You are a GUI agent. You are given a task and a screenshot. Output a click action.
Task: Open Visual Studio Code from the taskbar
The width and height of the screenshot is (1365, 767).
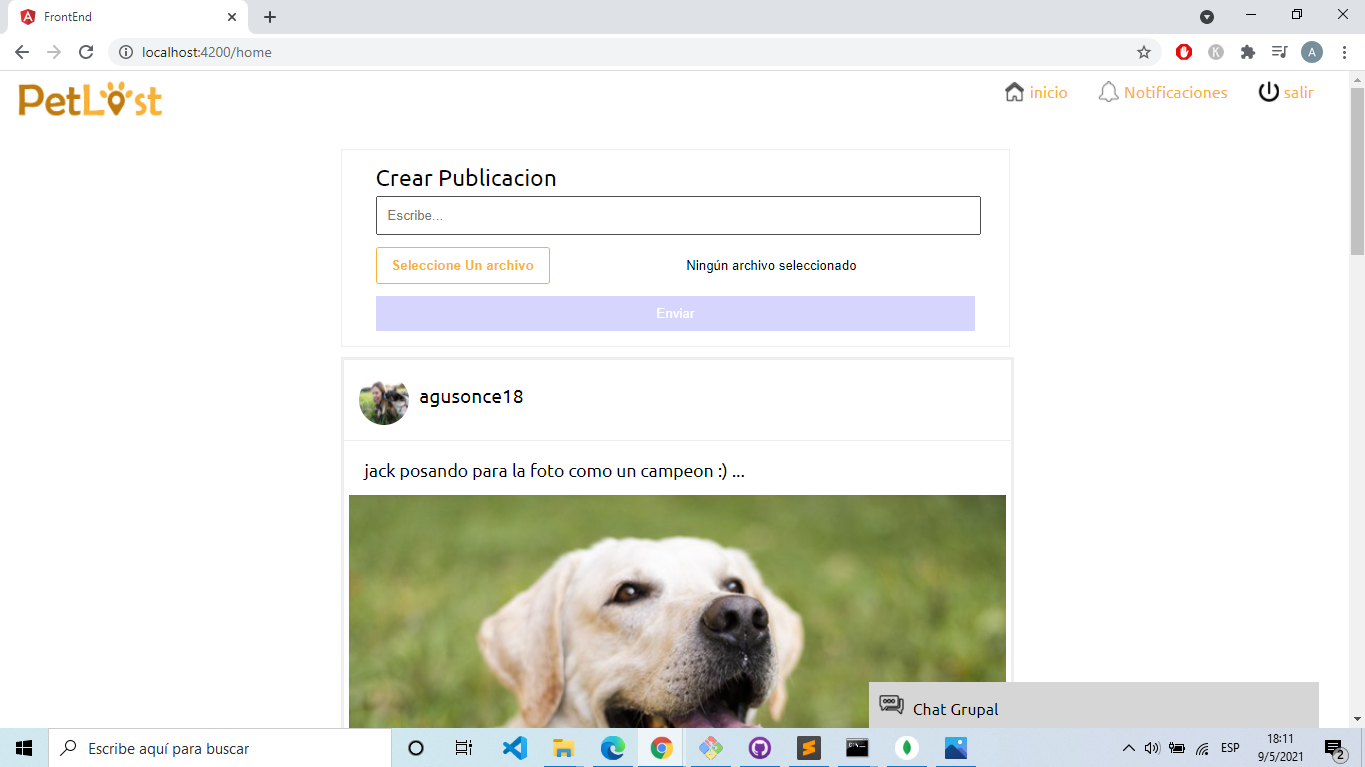(x=514, y=748)
